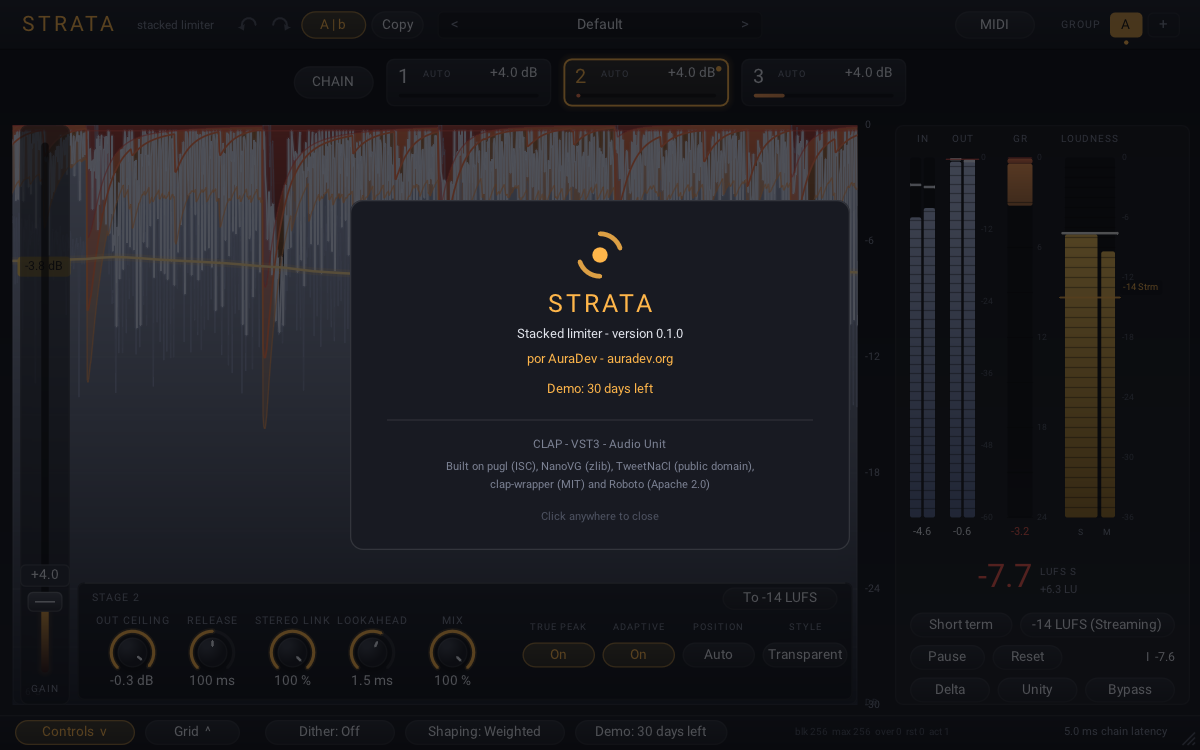Viewport: 1200px width, 750px height.
Task: Click the input gain +4.0 value
Action: 45,574
